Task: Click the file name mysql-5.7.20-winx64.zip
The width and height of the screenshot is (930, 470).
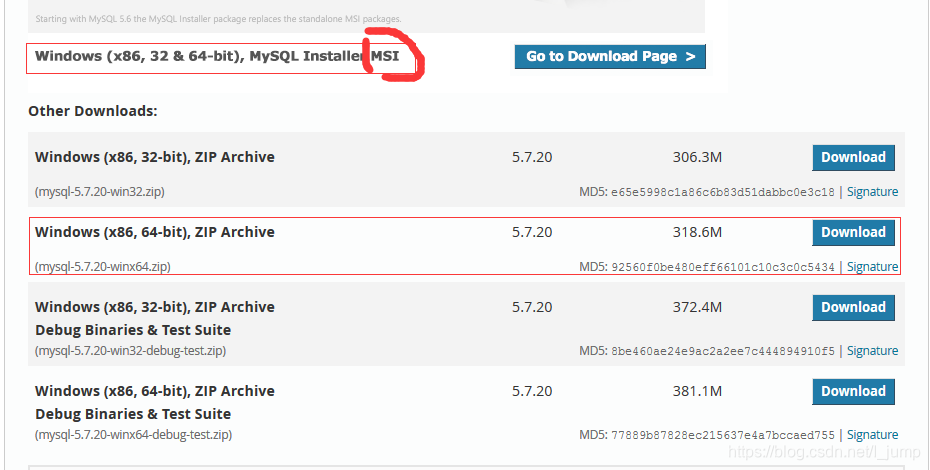Action: (x=103, y=266)
